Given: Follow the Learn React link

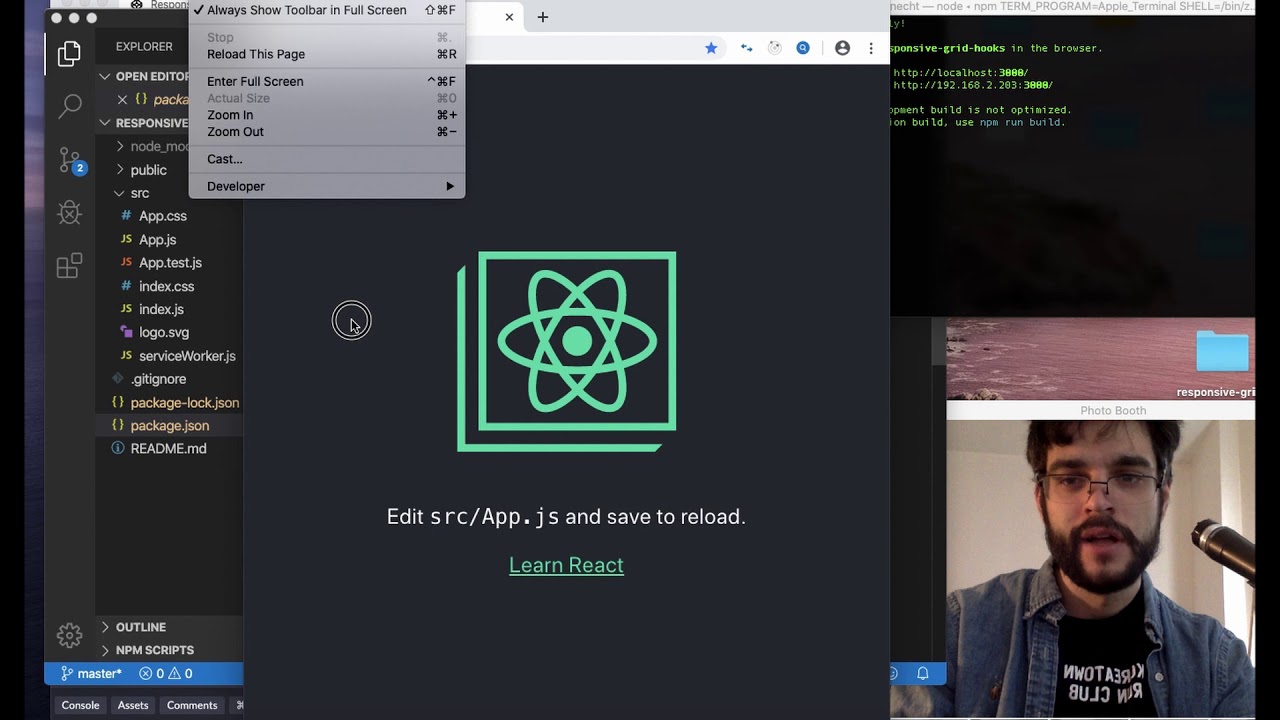Looking at the screenshot, I should click(x=566, y=565).
